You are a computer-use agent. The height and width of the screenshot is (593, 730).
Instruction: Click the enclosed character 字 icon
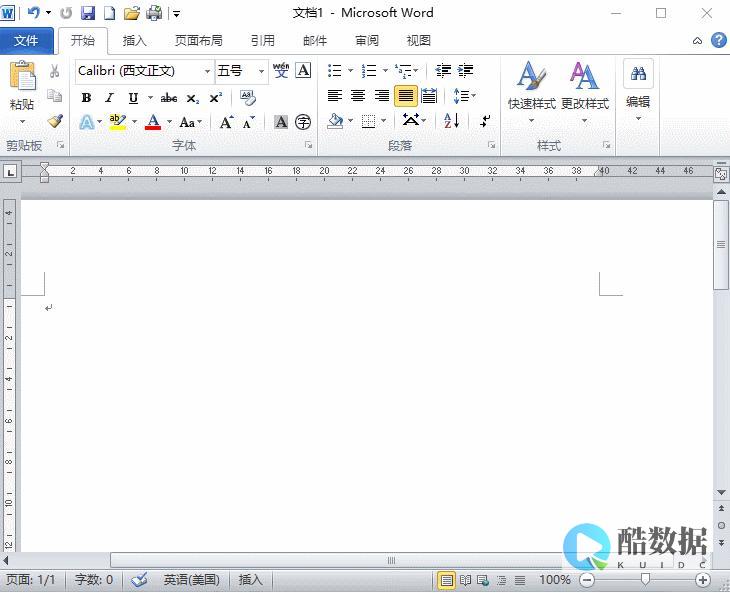click(303, 122)
